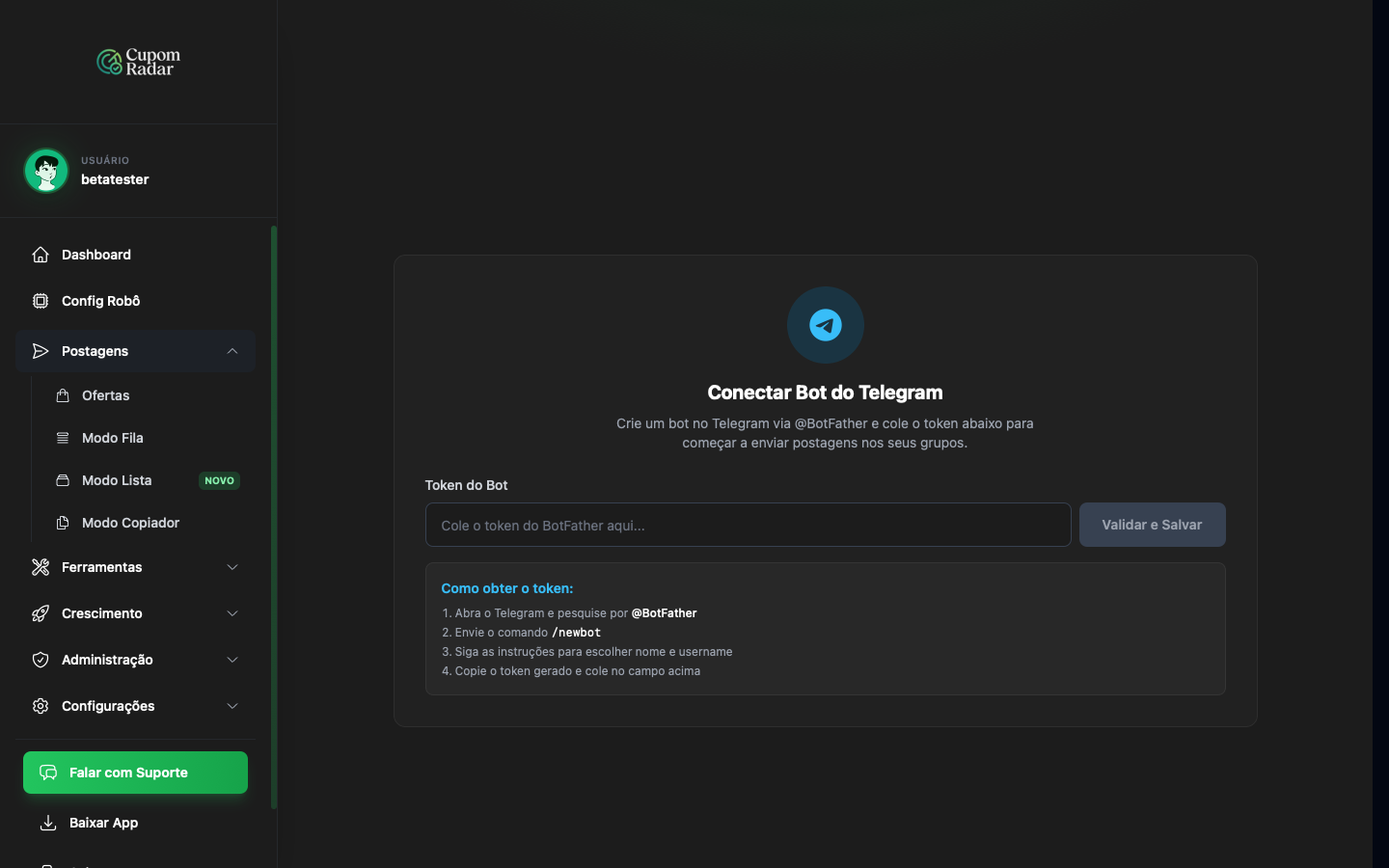Viewport: 1389px width, 868px height.
Task: Click the Baixar App download icon
Action: pos(48,823)
